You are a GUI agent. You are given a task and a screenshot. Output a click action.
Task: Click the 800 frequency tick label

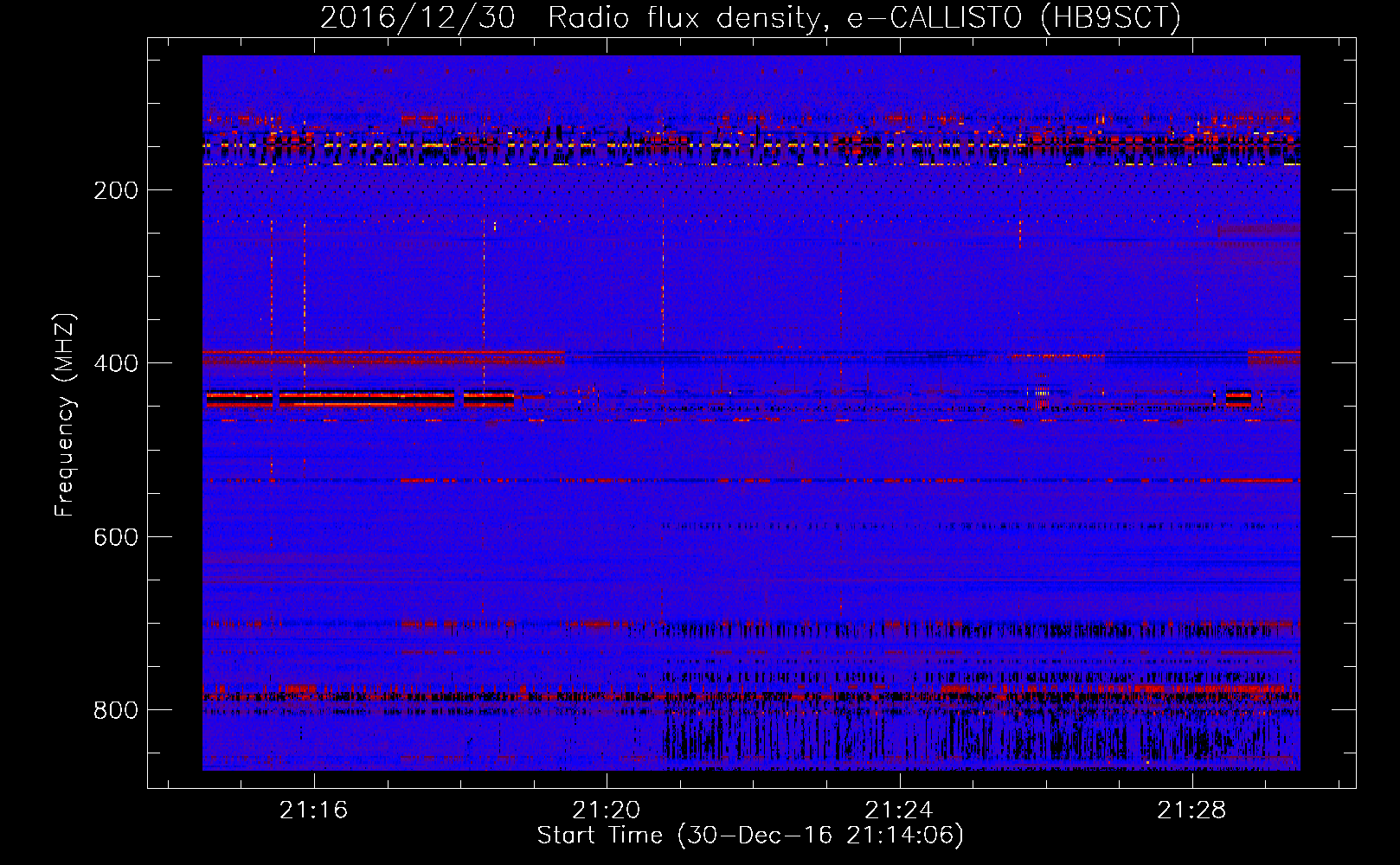[x=116, y=710]
